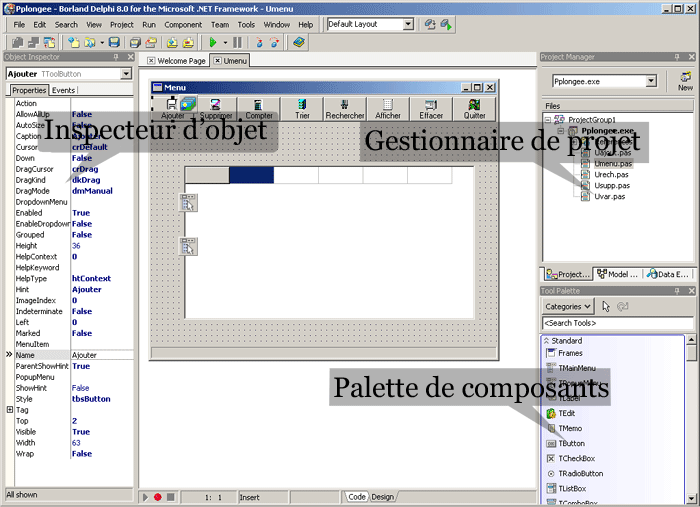
Task: Select Urech.pas in project tree
Action: [x=611, y=175]
